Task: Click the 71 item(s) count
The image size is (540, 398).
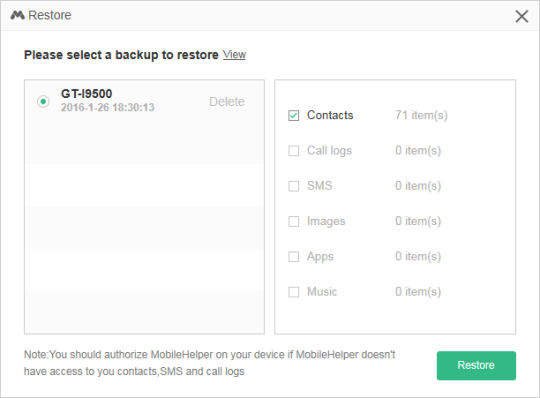Action: [421, 115]
